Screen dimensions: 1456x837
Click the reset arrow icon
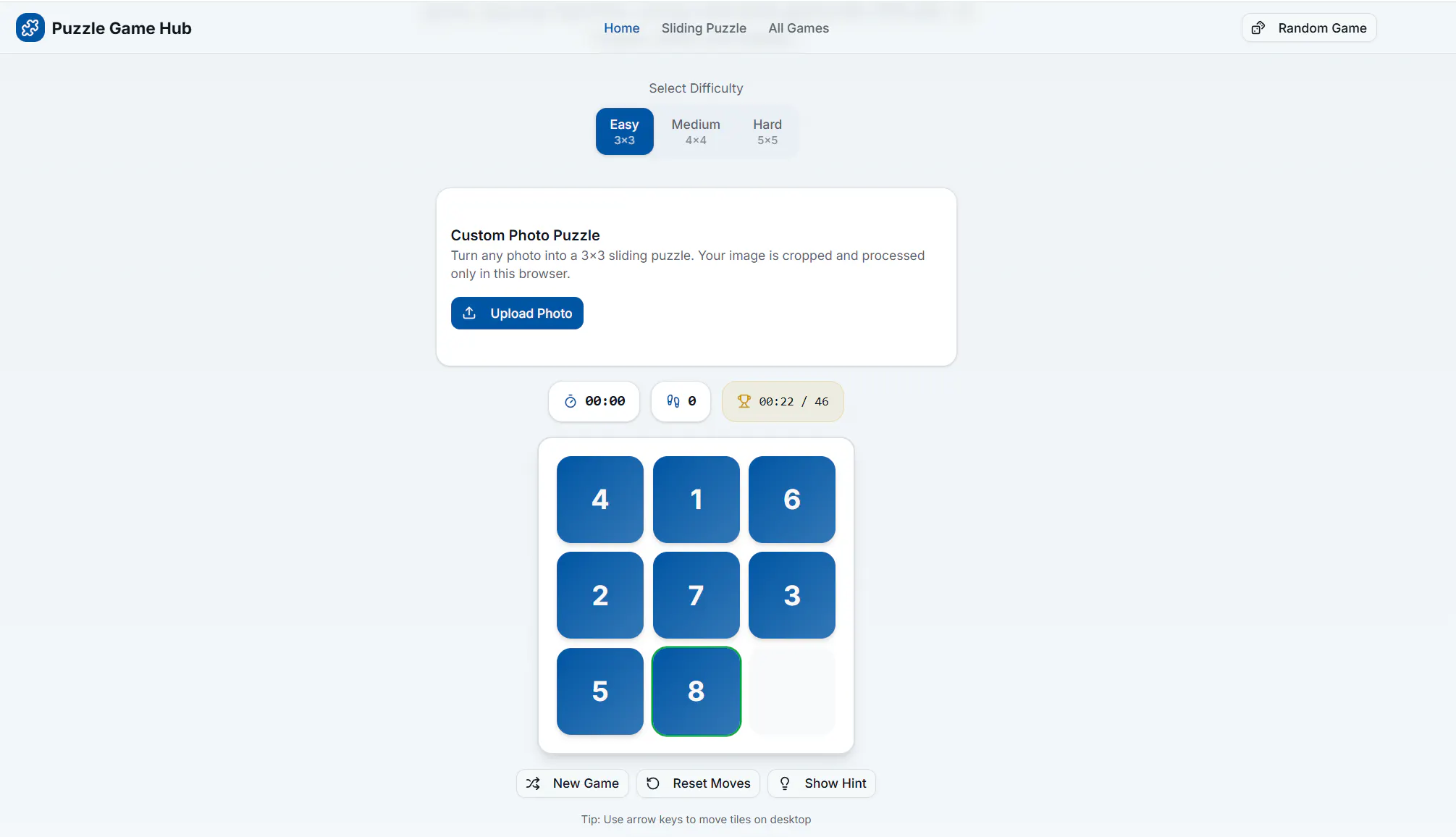pos(653,783)
